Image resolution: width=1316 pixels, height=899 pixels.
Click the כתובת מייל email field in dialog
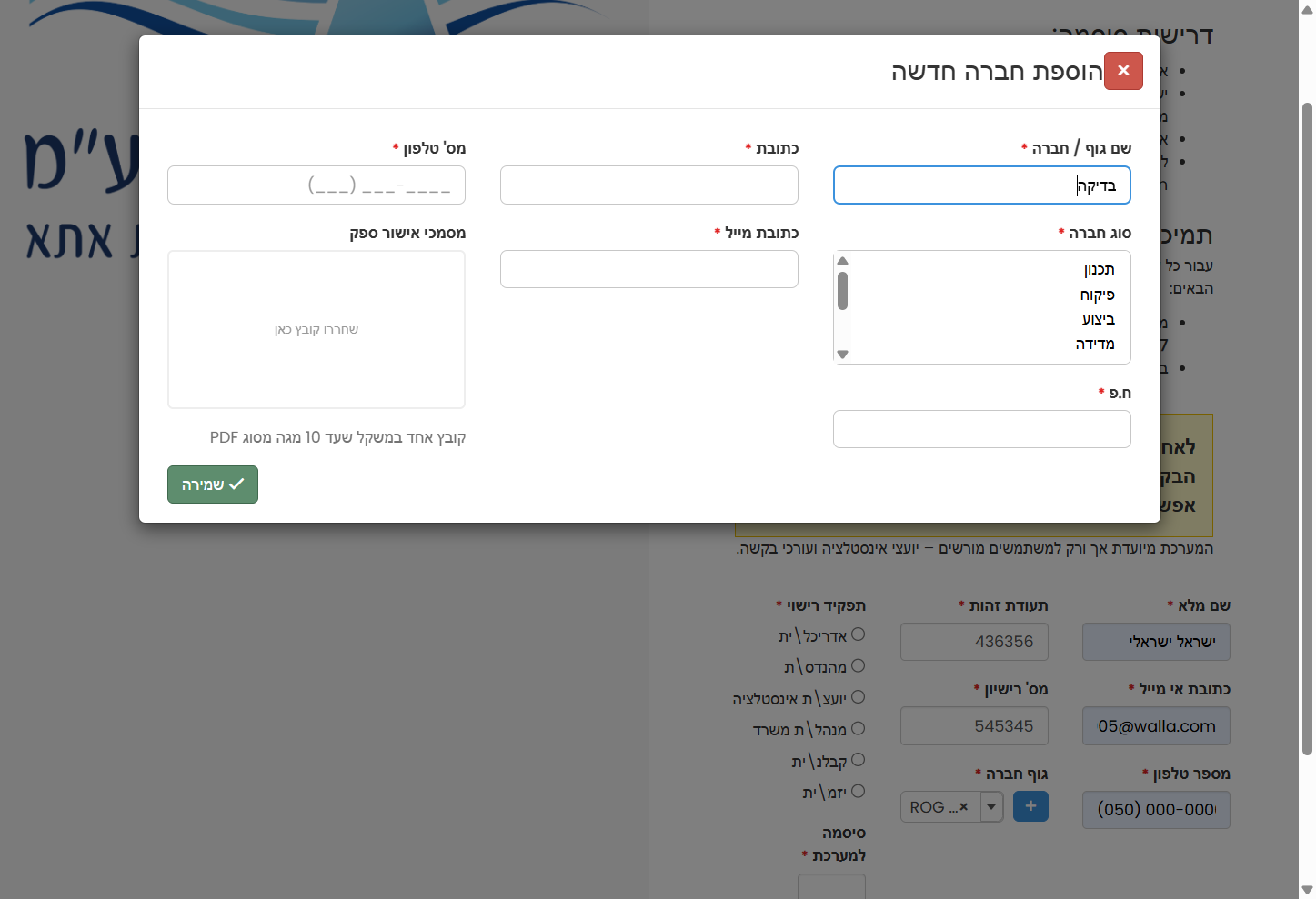coord(649,269)
